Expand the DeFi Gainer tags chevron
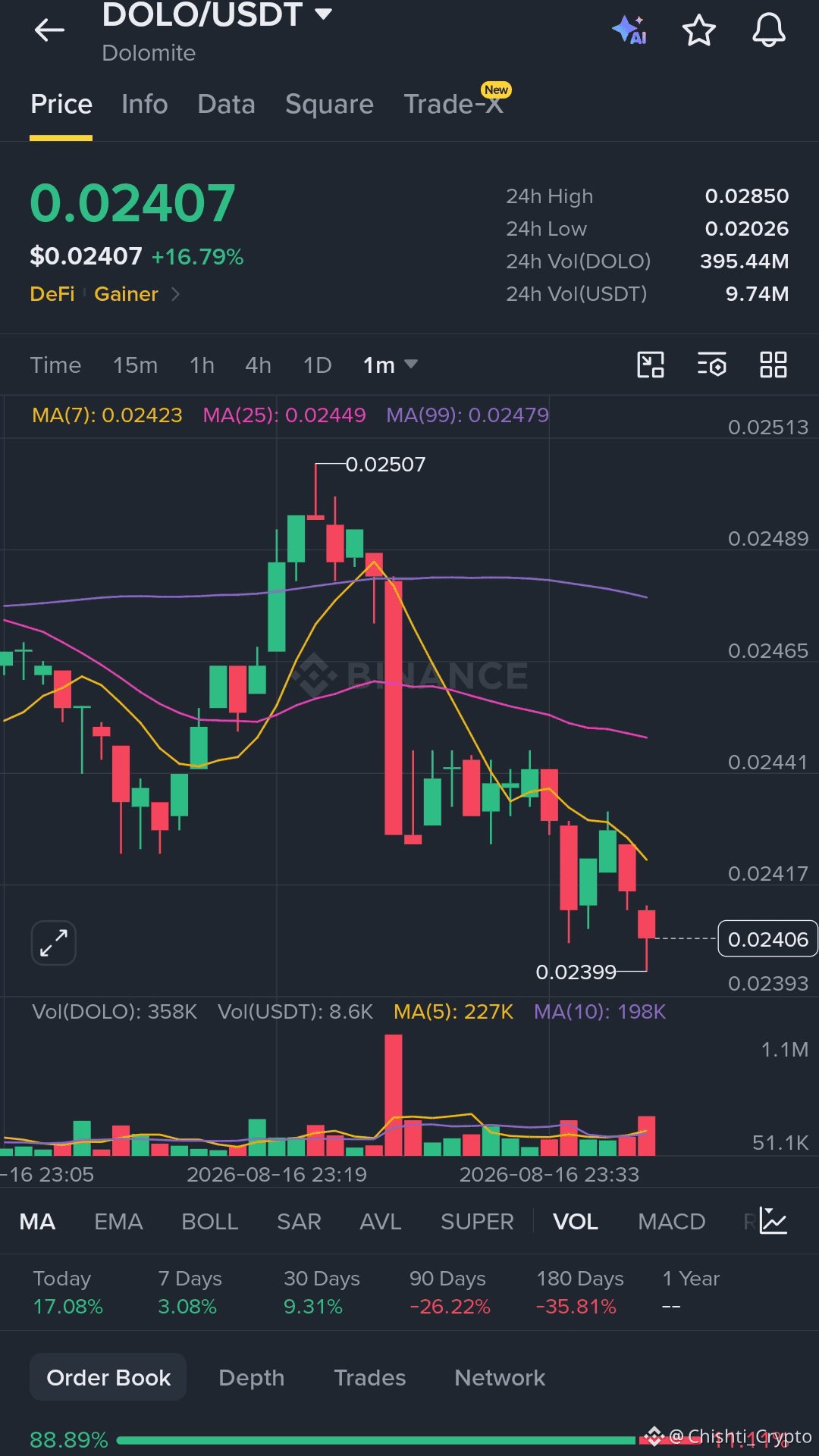Image resolution: width=819 pixels, height=1456 pixels. coord(175,293)
